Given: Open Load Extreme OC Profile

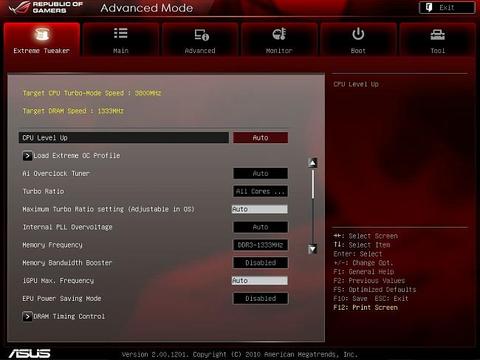Looking at the screenshot, I should pyautogui.click(x=77, y=156).
